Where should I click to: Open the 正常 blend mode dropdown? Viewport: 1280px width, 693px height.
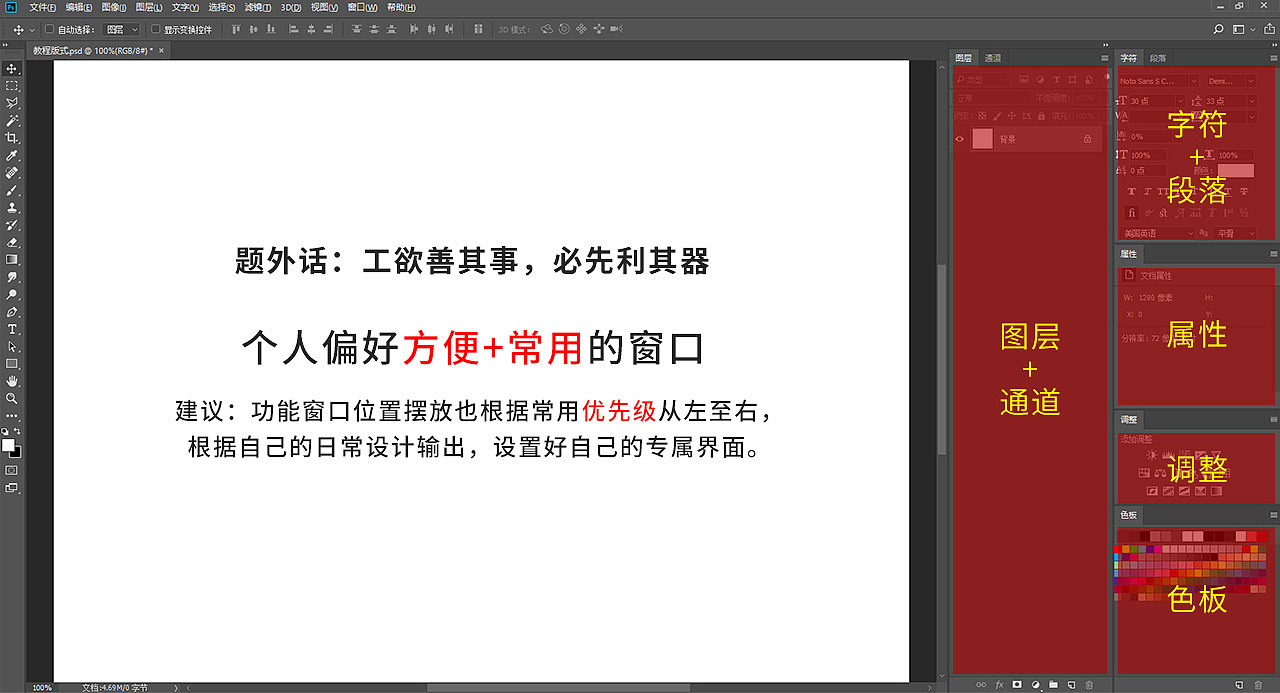[x=990, y=98]
